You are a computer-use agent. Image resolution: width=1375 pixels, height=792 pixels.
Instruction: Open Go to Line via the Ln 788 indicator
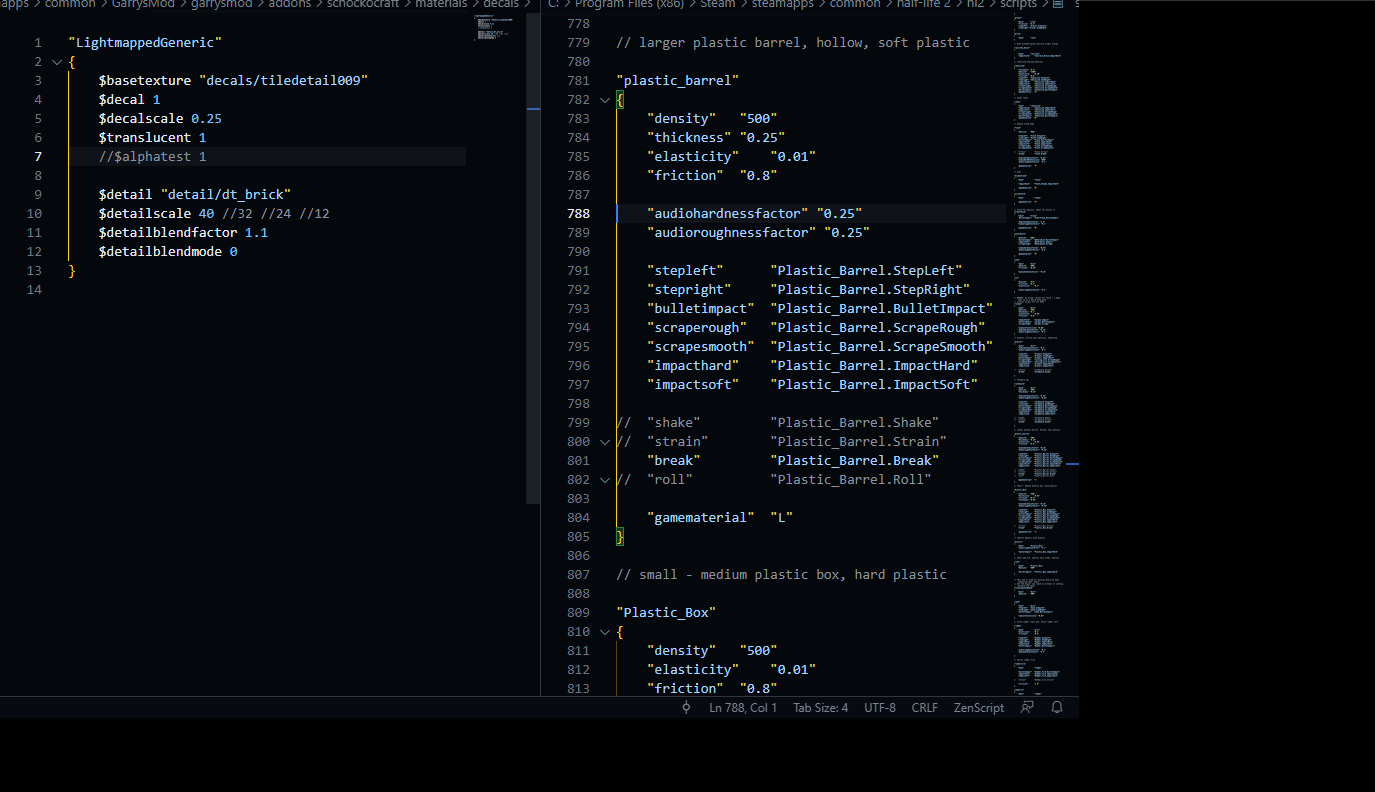pos(743,707)
